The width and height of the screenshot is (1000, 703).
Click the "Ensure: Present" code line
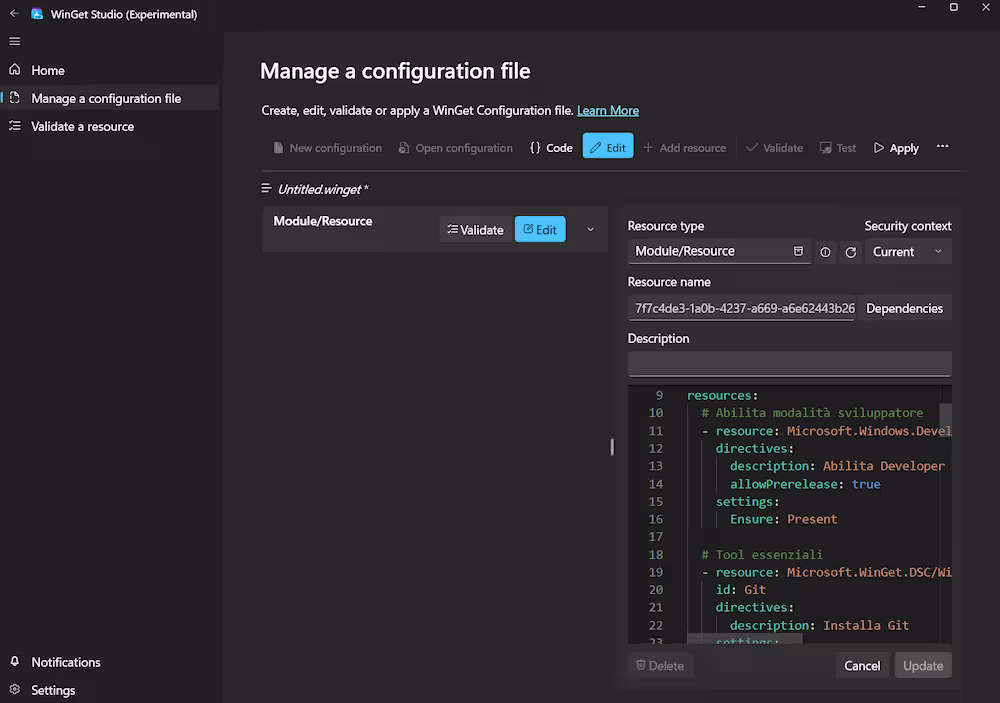(x=783, y=519)
